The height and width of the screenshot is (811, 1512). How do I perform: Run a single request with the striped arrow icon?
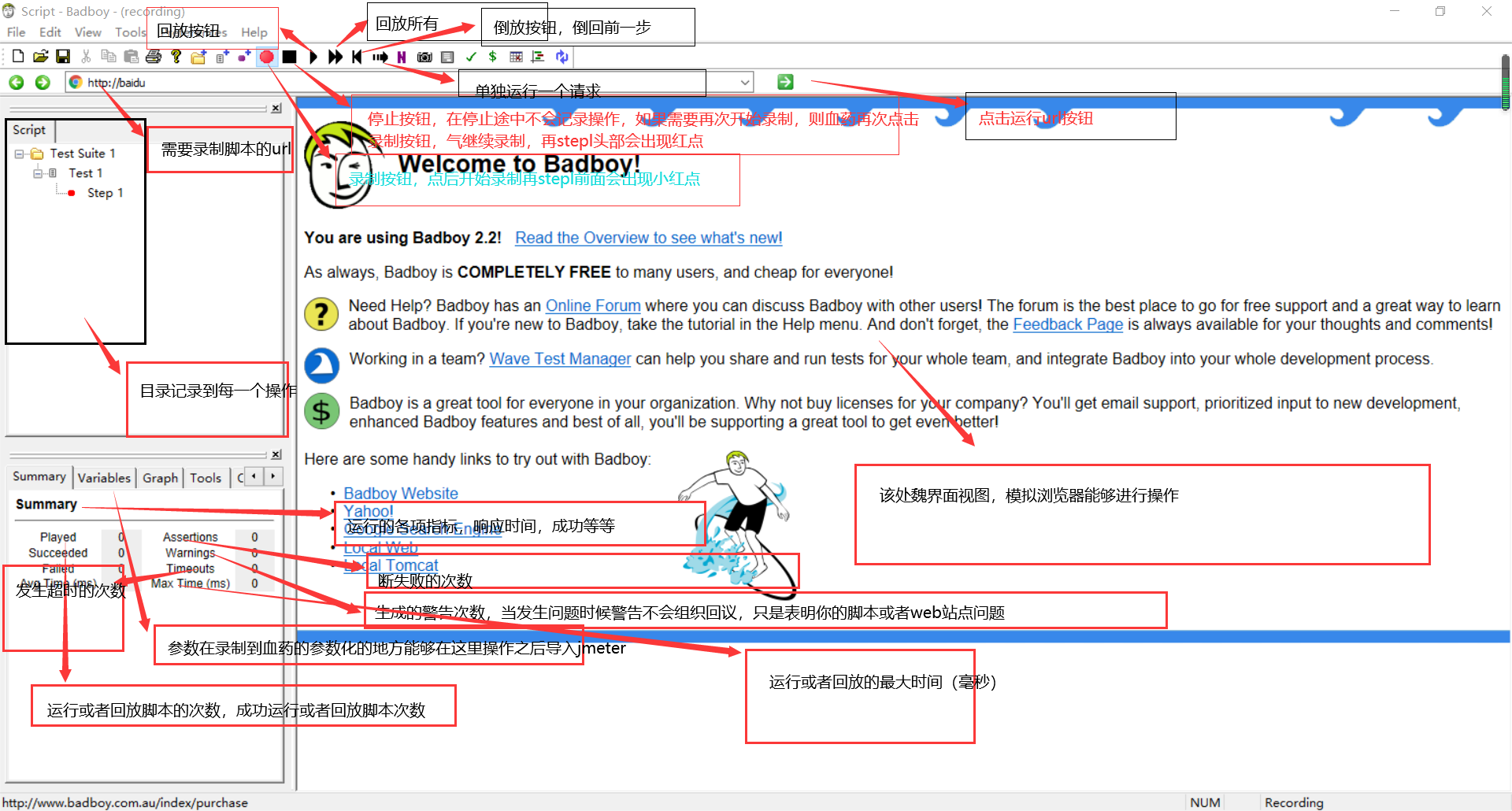click(380, 57)
